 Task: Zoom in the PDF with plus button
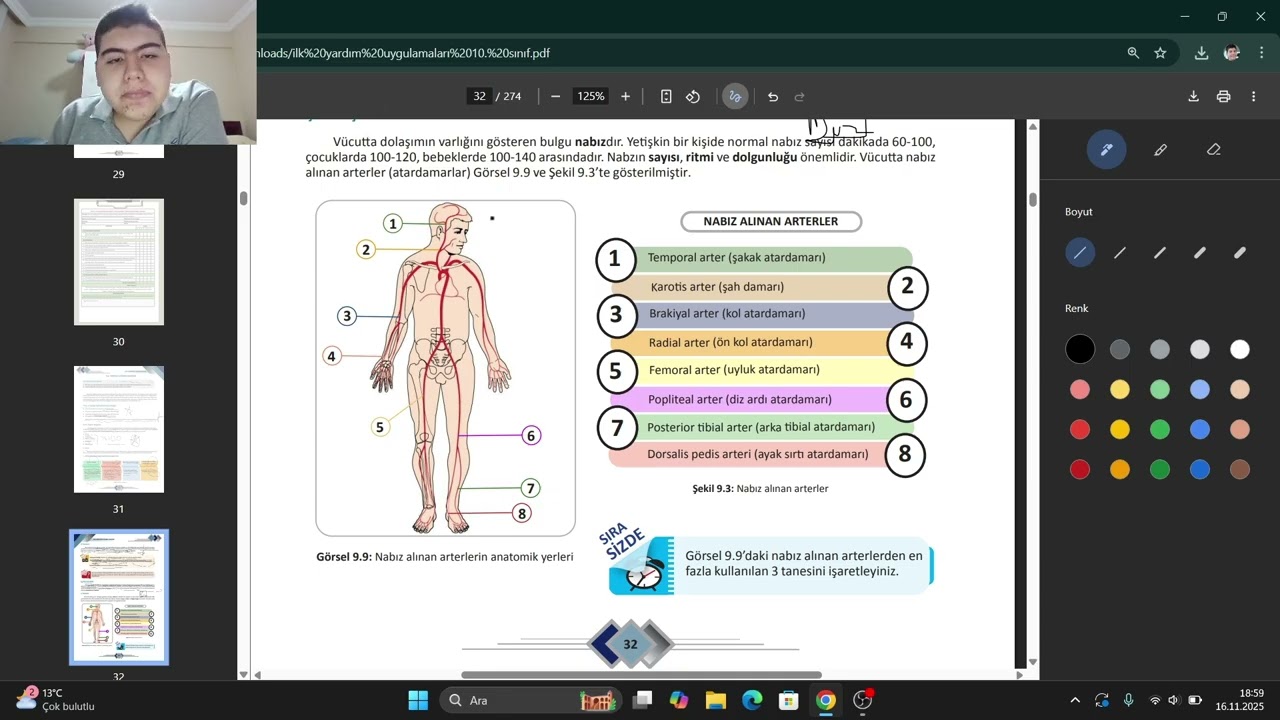point(625,96)
